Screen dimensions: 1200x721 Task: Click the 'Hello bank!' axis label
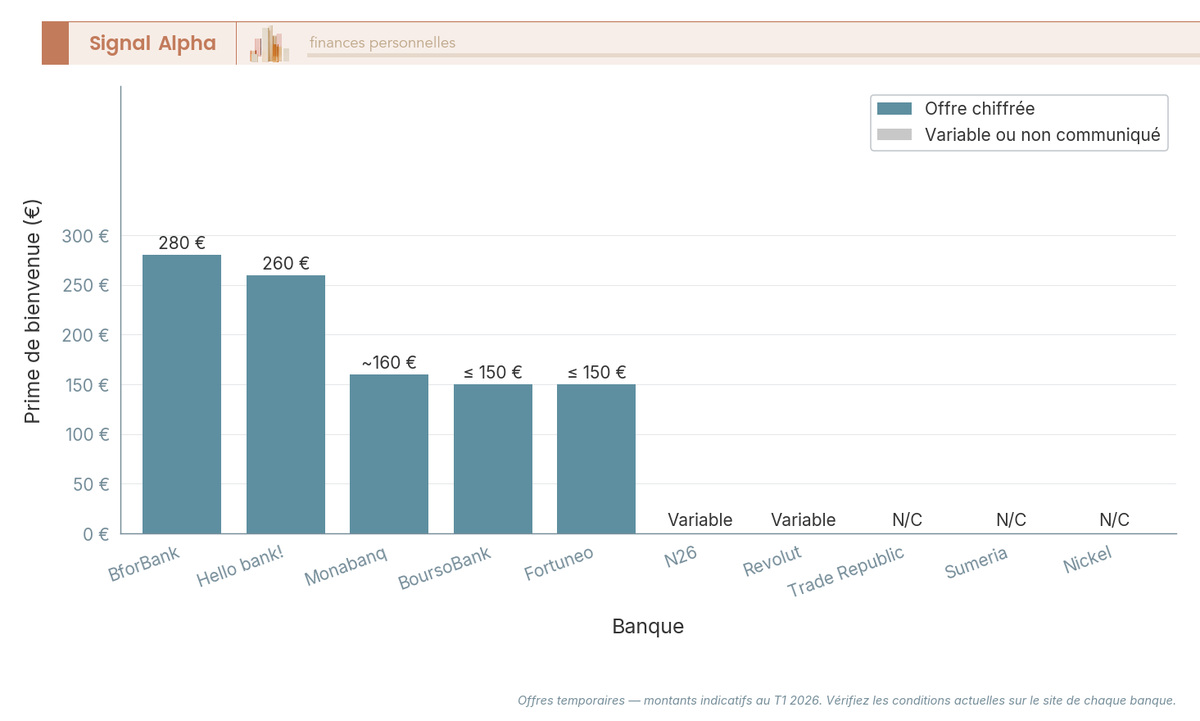[x=241, y=566]
